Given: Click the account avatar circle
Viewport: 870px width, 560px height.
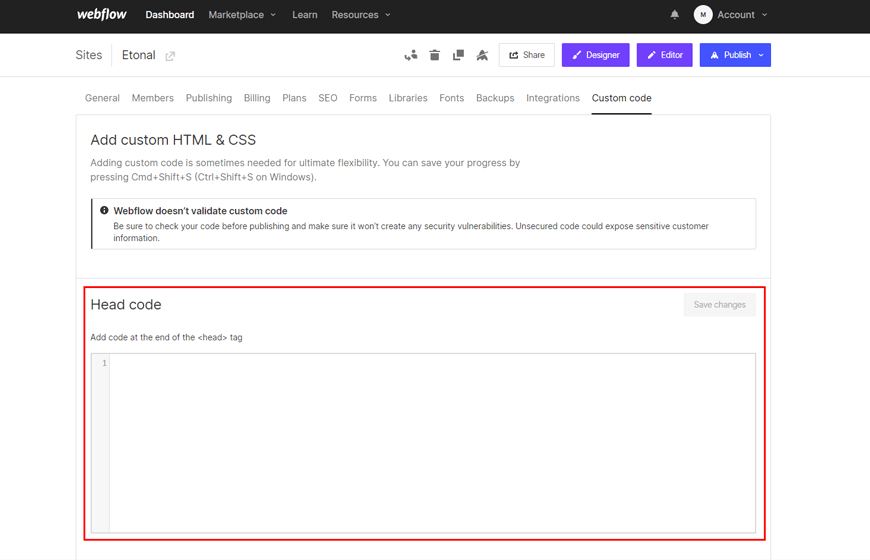Looking at the screenshot, I should click(703, 15).
